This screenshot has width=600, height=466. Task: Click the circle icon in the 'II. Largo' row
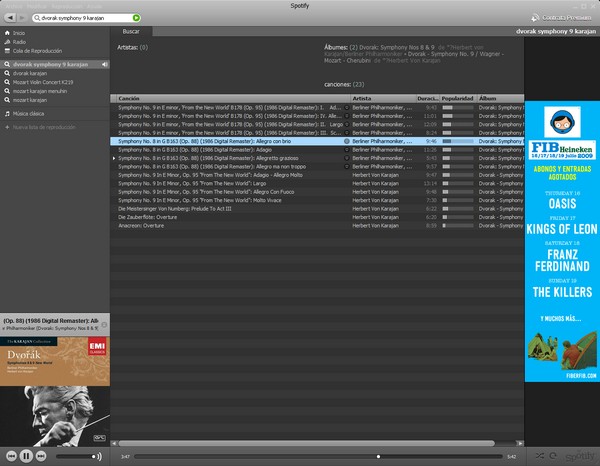coord(347,124)
